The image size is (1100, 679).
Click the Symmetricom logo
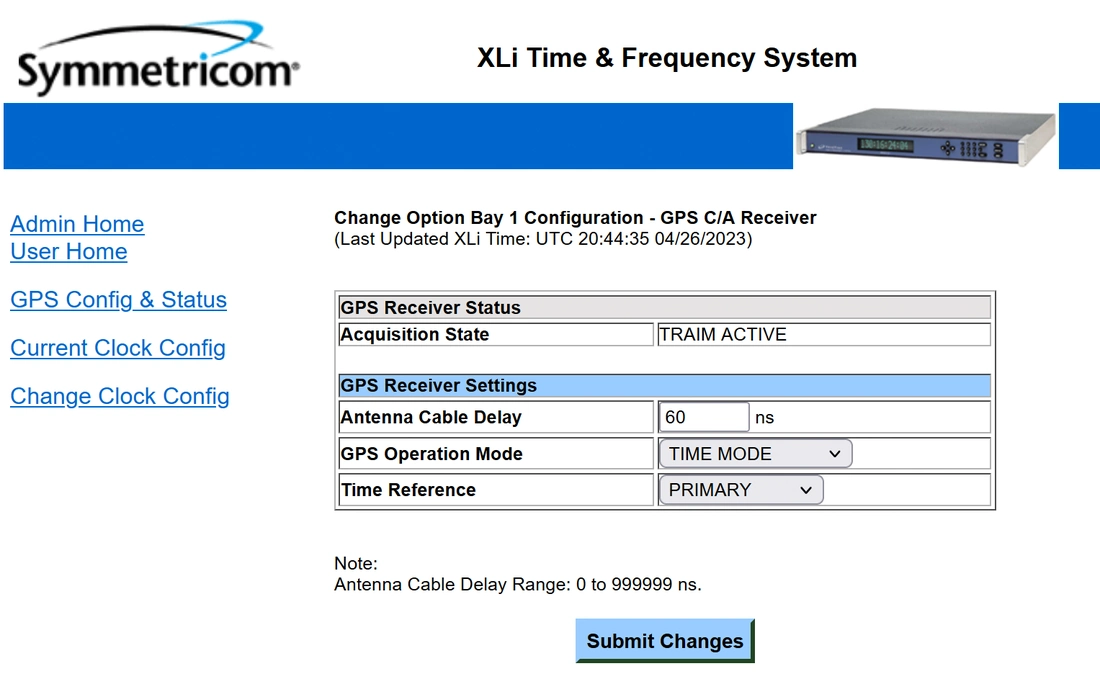159,58
